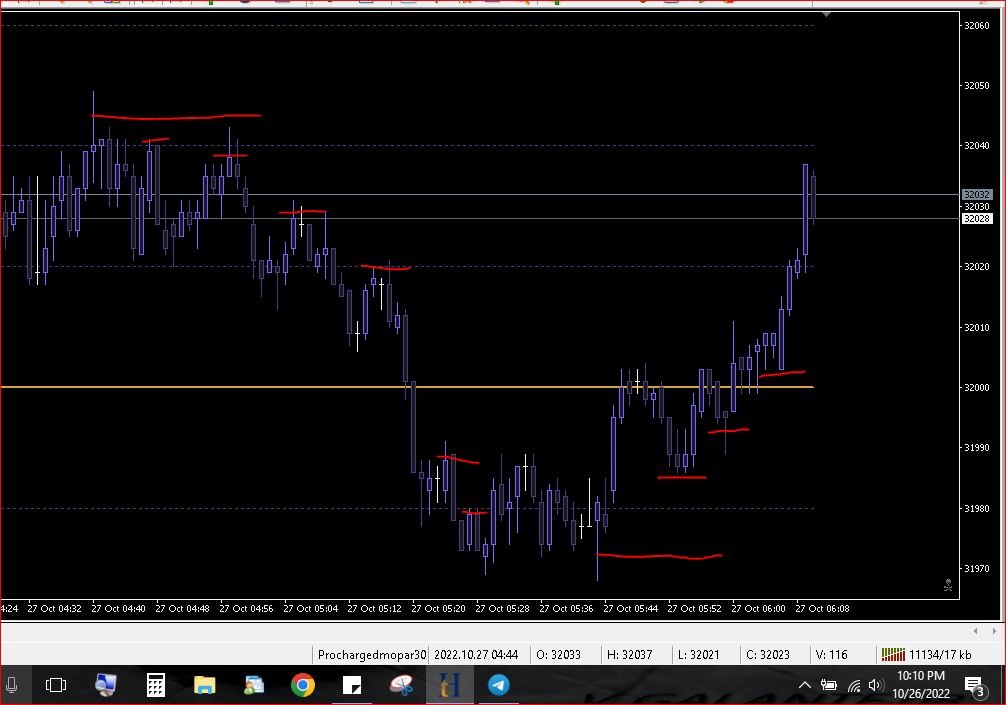Click the L: 32021 low price entry
The height and width of the screenshot is (705, 1006).
699,655
